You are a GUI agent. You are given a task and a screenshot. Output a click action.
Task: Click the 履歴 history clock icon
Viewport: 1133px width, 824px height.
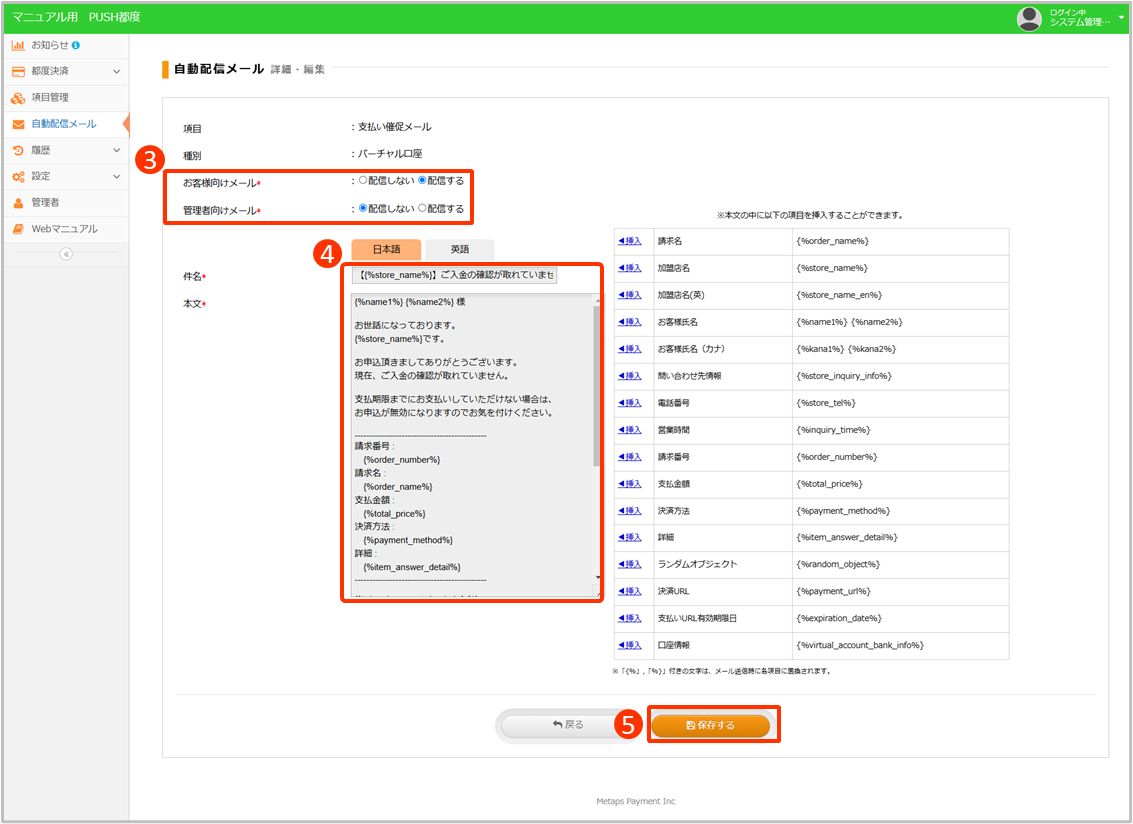tap(18, 150)
